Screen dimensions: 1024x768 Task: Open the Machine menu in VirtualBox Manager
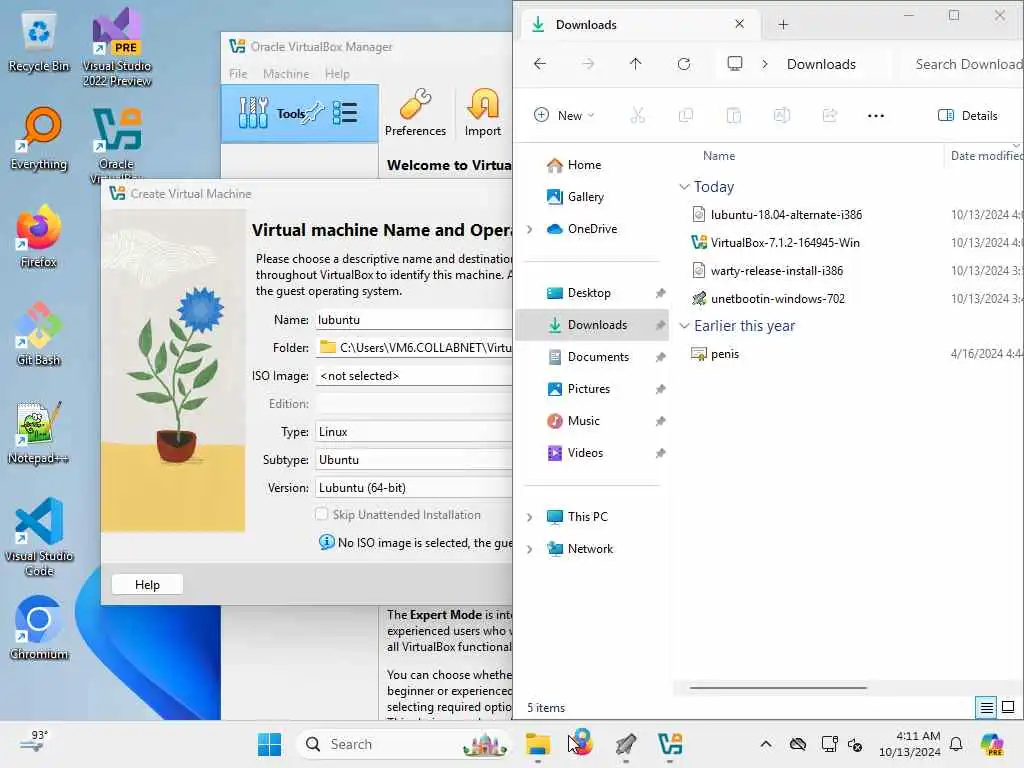286,74
